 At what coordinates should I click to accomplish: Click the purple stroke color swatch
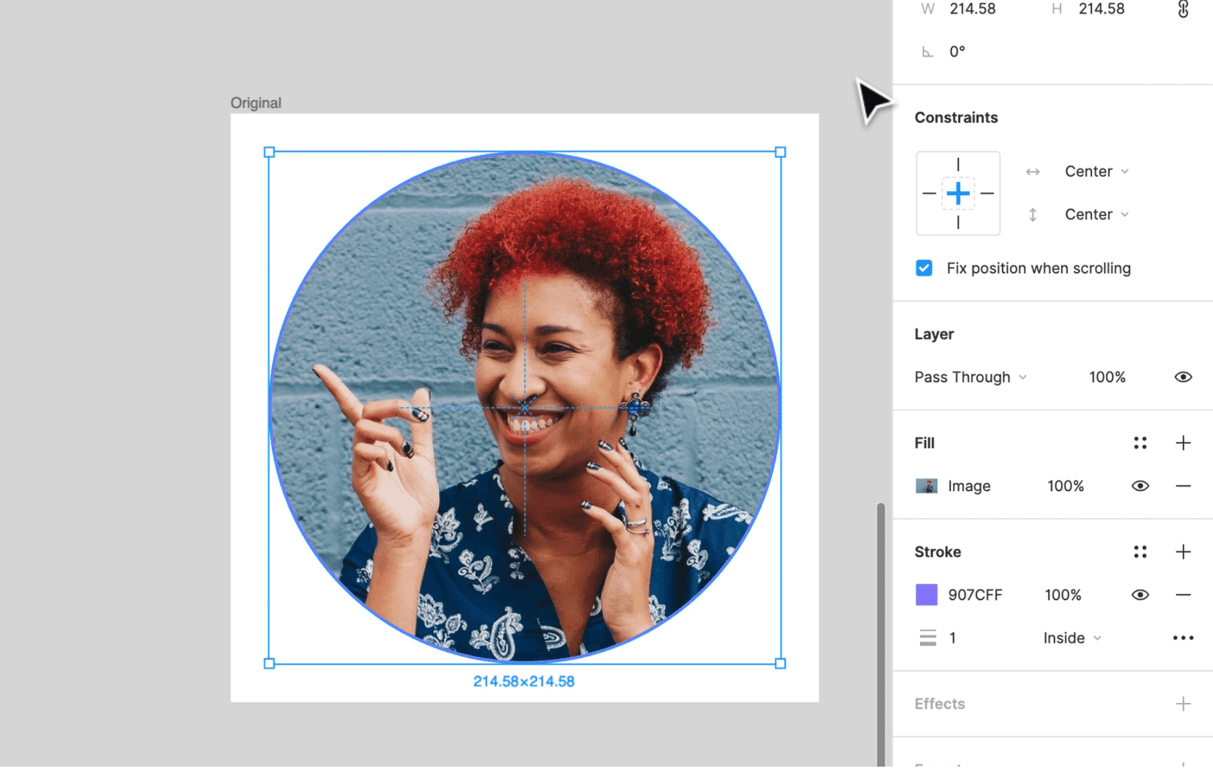pos(927,595)
